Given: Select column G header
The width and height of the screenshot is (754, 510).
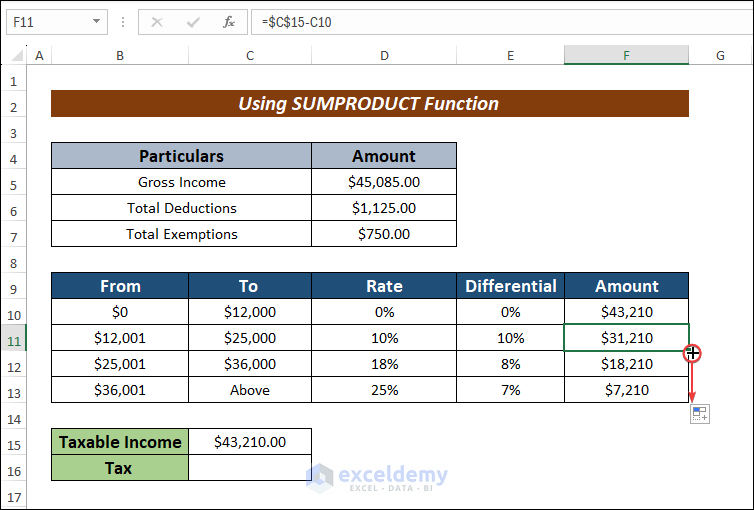Looking at the screenshot, I should pos(720,55).
